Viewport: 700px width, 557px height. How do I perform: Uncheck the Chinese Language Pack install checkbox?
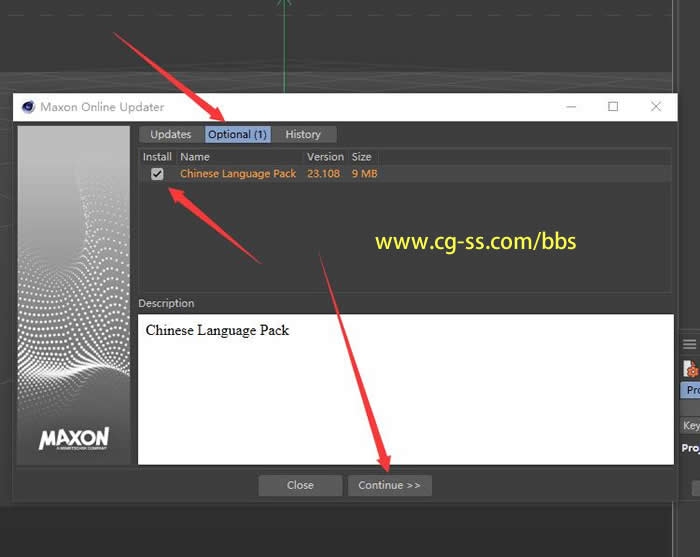tap(157, 174)
